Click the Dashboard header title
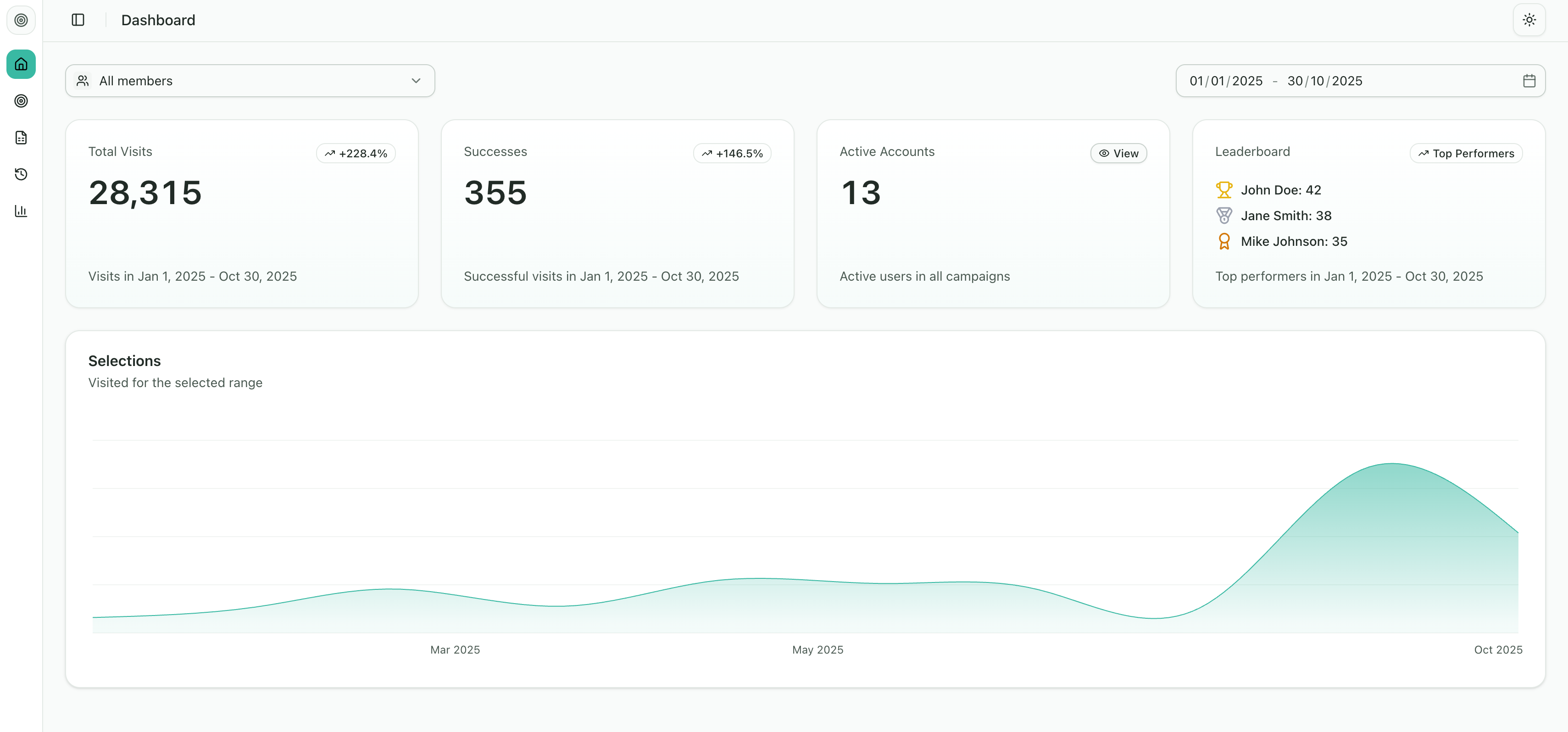Image resolution: width=1568 pixels, height=732 pixels. pyautogui.click(x=158, y=20)
